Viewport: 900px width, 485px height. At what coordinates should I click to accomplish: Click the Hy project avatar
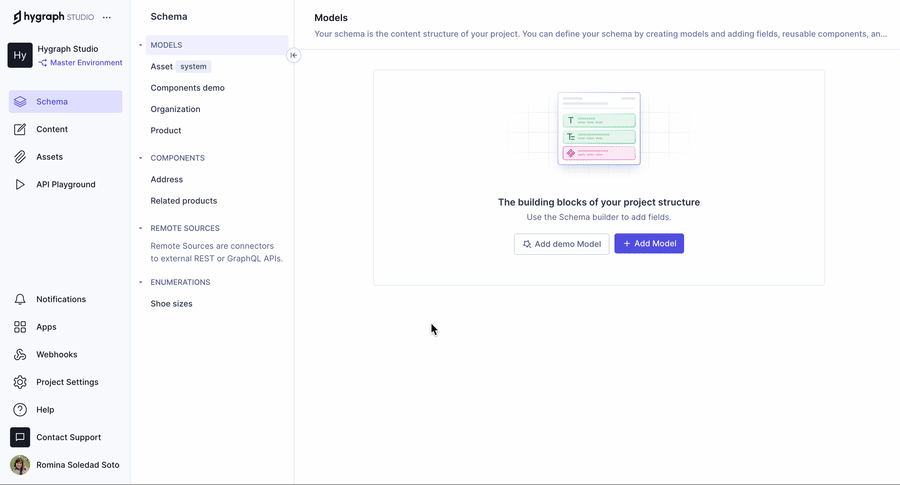[x=20, y=55]
